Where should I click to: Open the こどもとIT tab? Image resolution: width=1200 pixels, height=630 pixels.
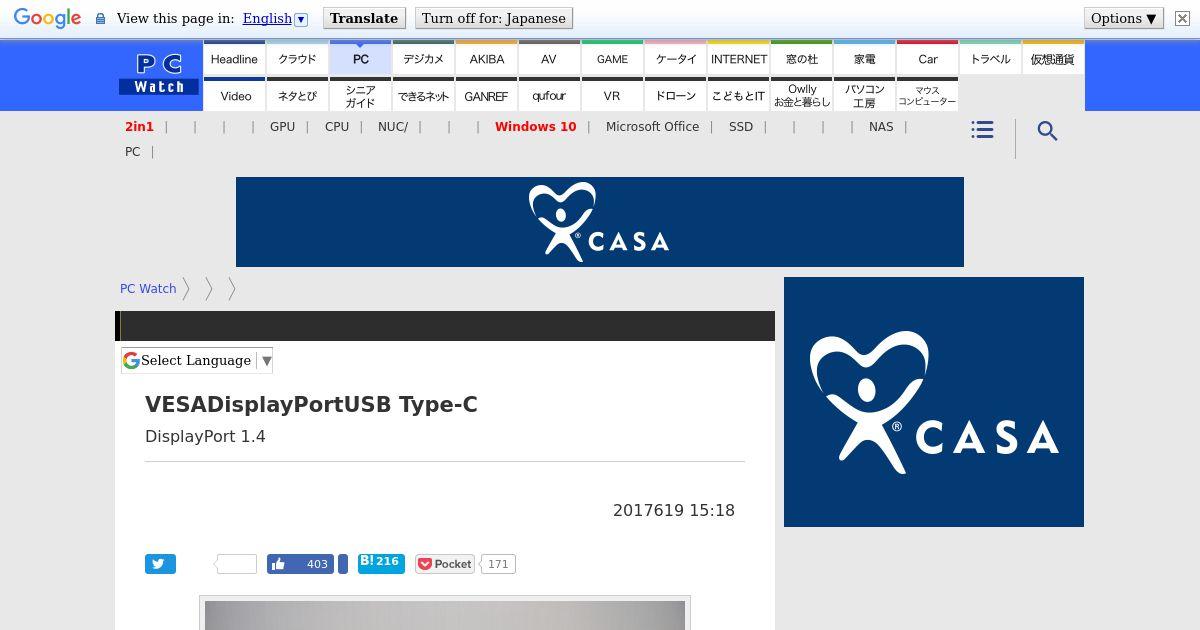(739, 95)
